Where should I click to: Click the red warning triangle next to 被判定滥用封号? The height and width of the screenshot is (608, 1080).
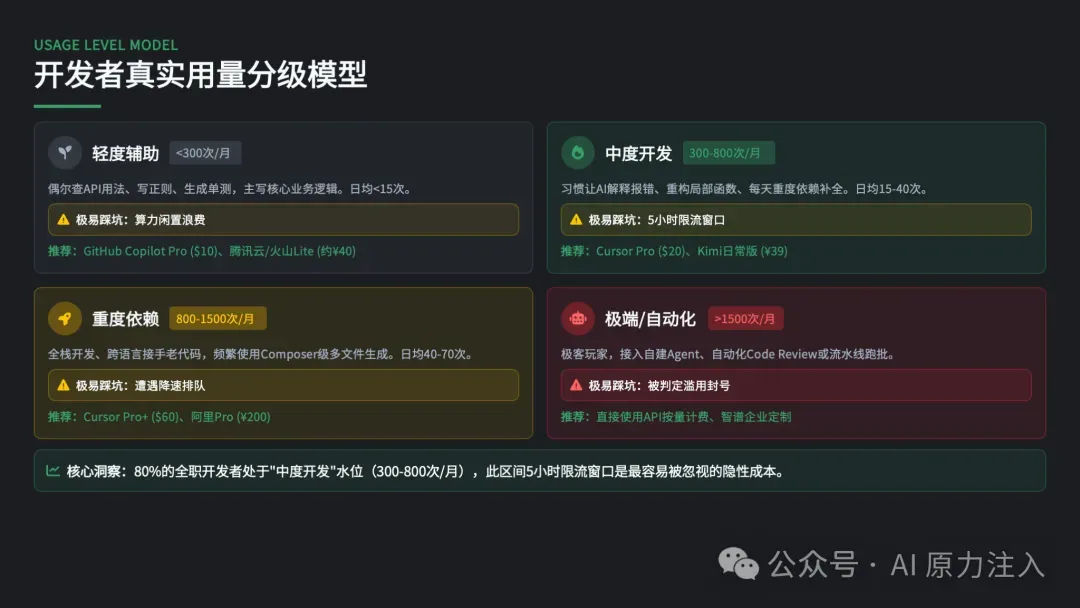coord(576,385)
